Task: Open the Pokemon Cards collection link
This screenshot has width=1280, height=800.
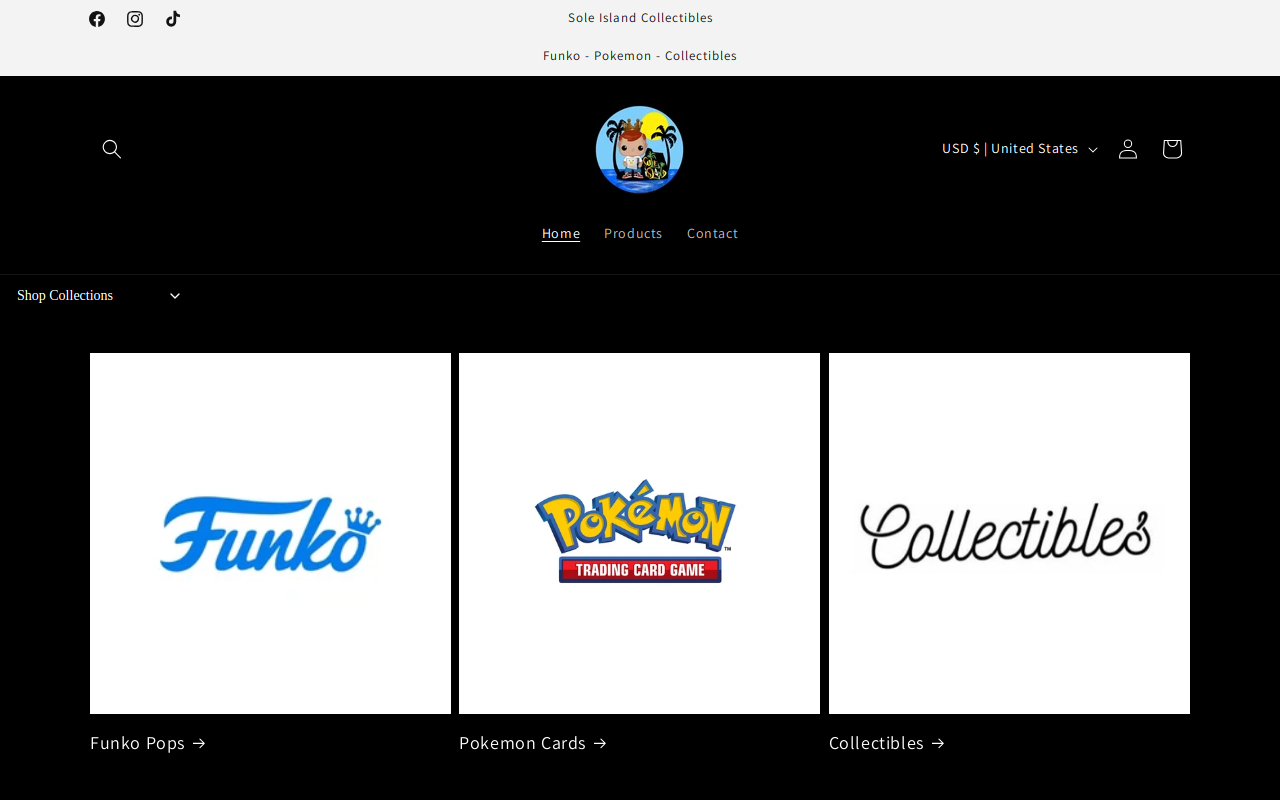Action: point(533,743)
